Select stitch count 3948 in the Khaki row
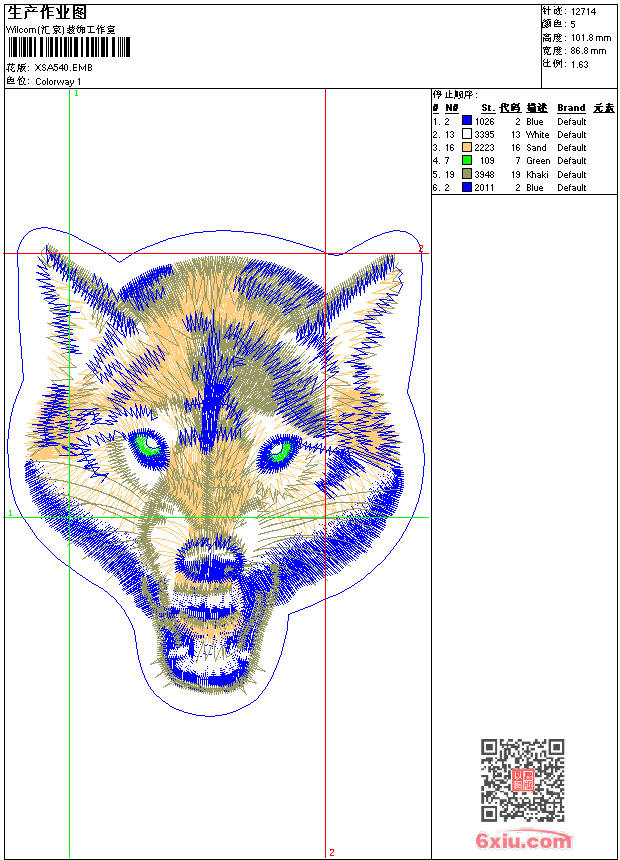The width and height of the screenshot is (620, 860). click(484, 174)
